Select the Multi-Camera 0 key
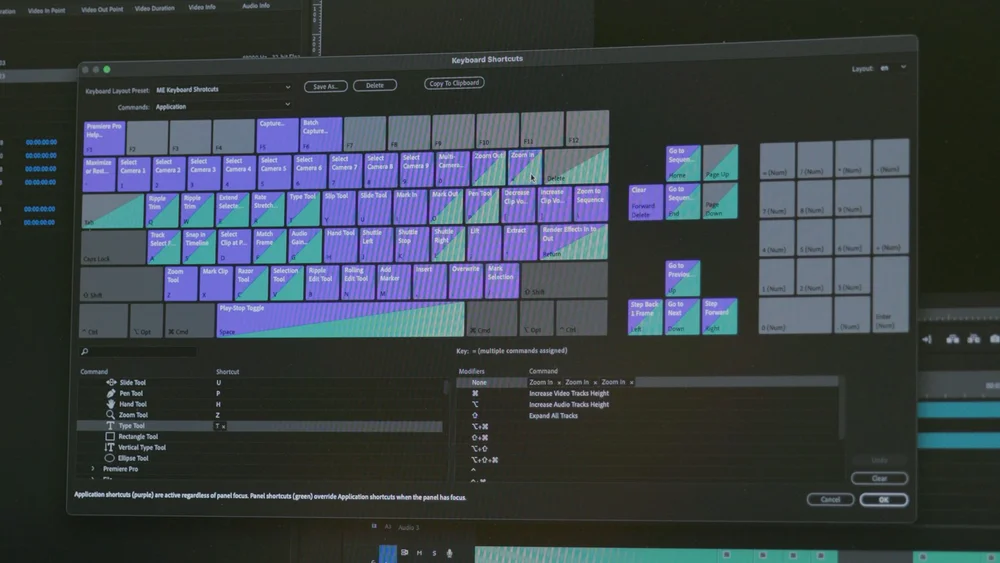The height and width of the screenshot is (563, 1000). (x=452, y=168)
